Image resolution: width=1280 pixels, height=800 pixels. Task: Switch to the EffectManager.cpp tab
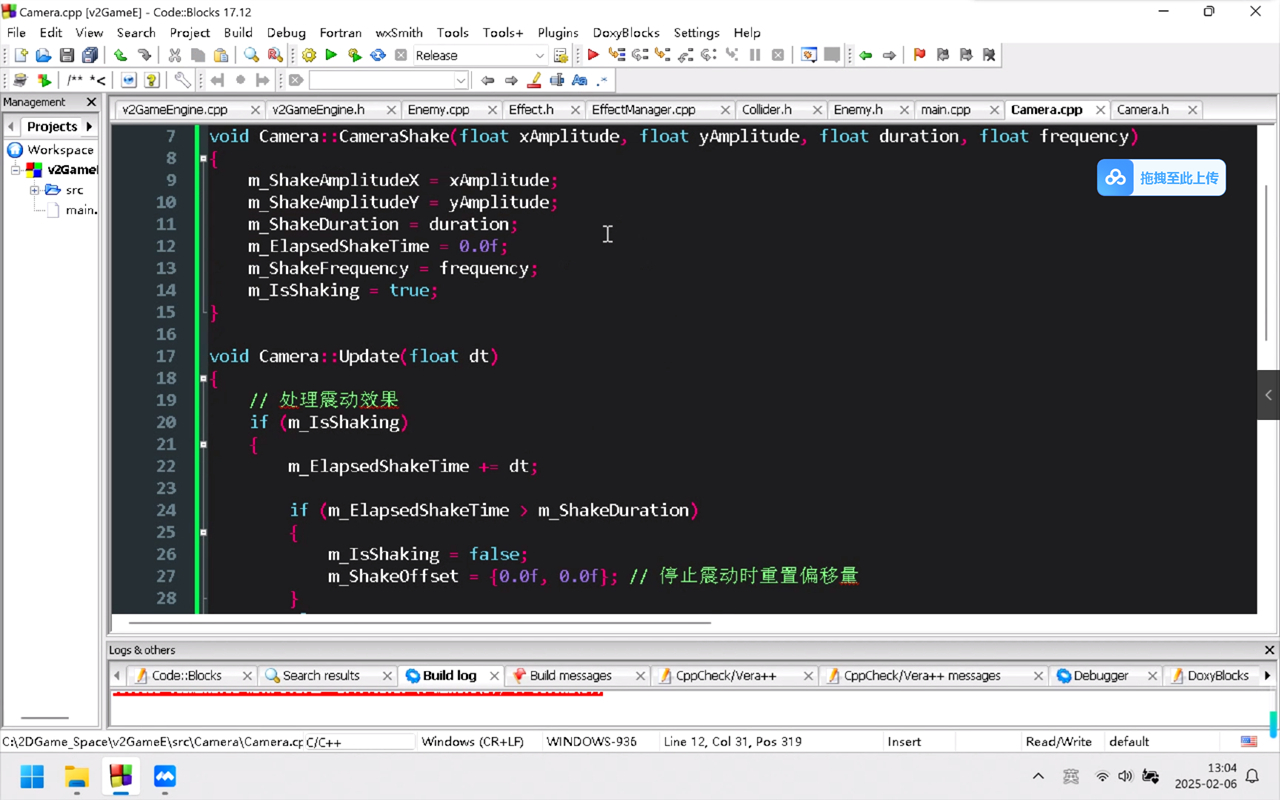(x=643, y=110)
